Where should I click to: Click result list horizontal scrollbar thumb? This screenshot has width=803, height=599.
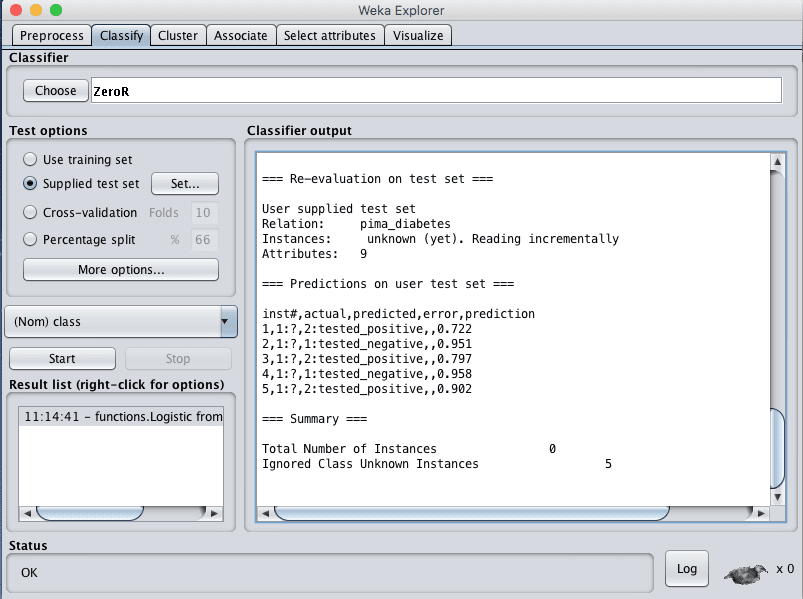[90, 513]
